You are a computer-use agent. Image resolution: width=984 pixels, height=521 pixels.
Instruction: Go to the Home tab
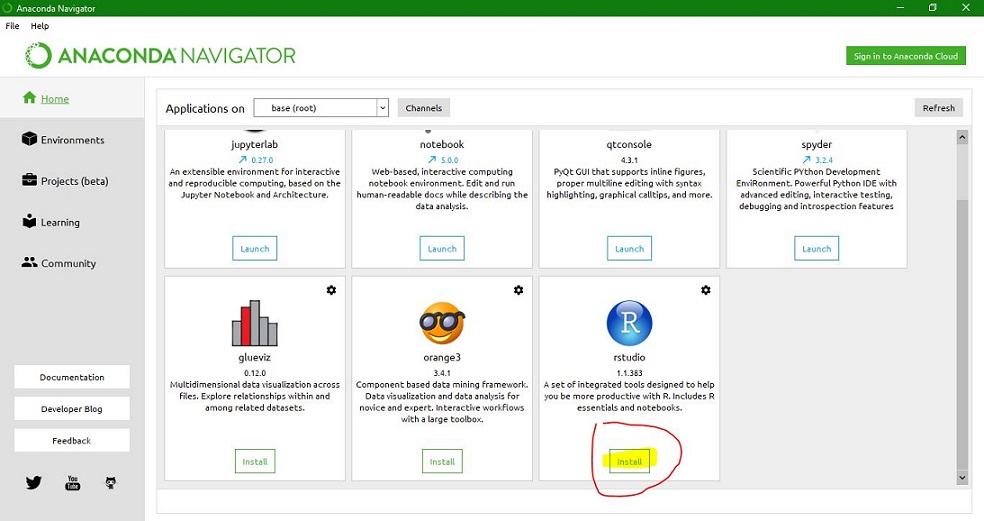tap(72, 98)
